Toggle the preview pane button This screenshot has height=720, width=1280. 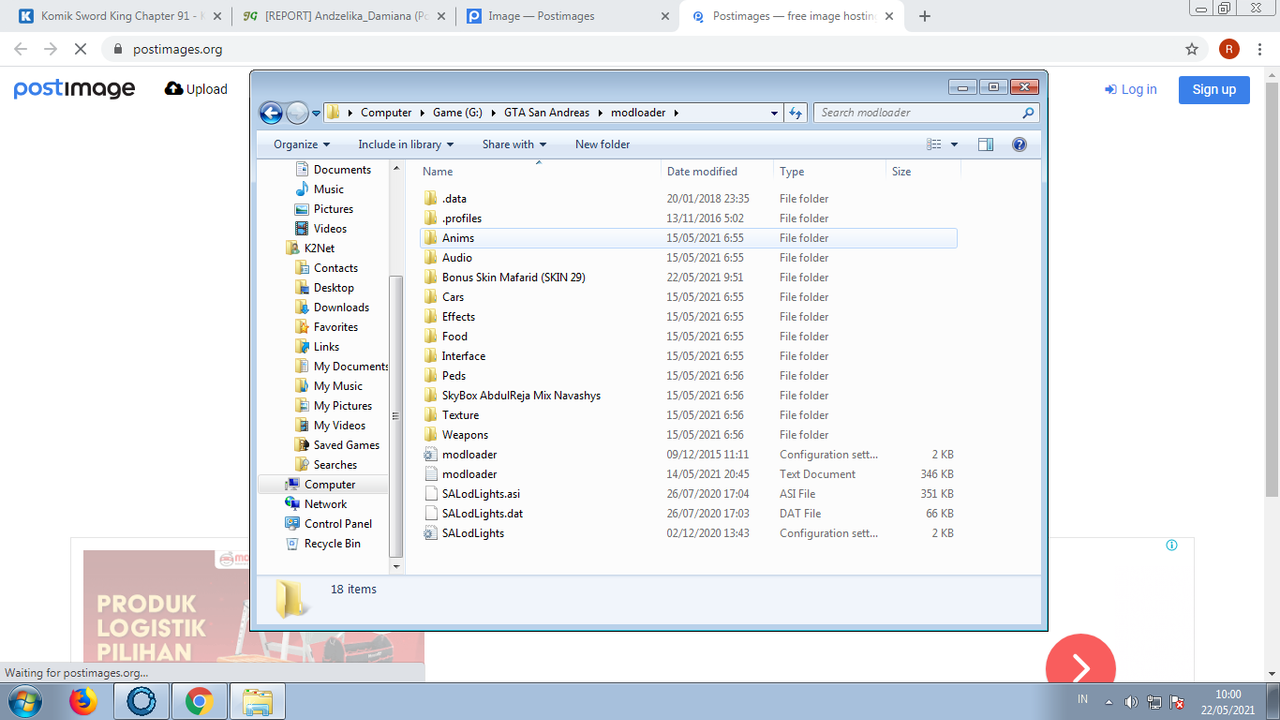point(986,144)
